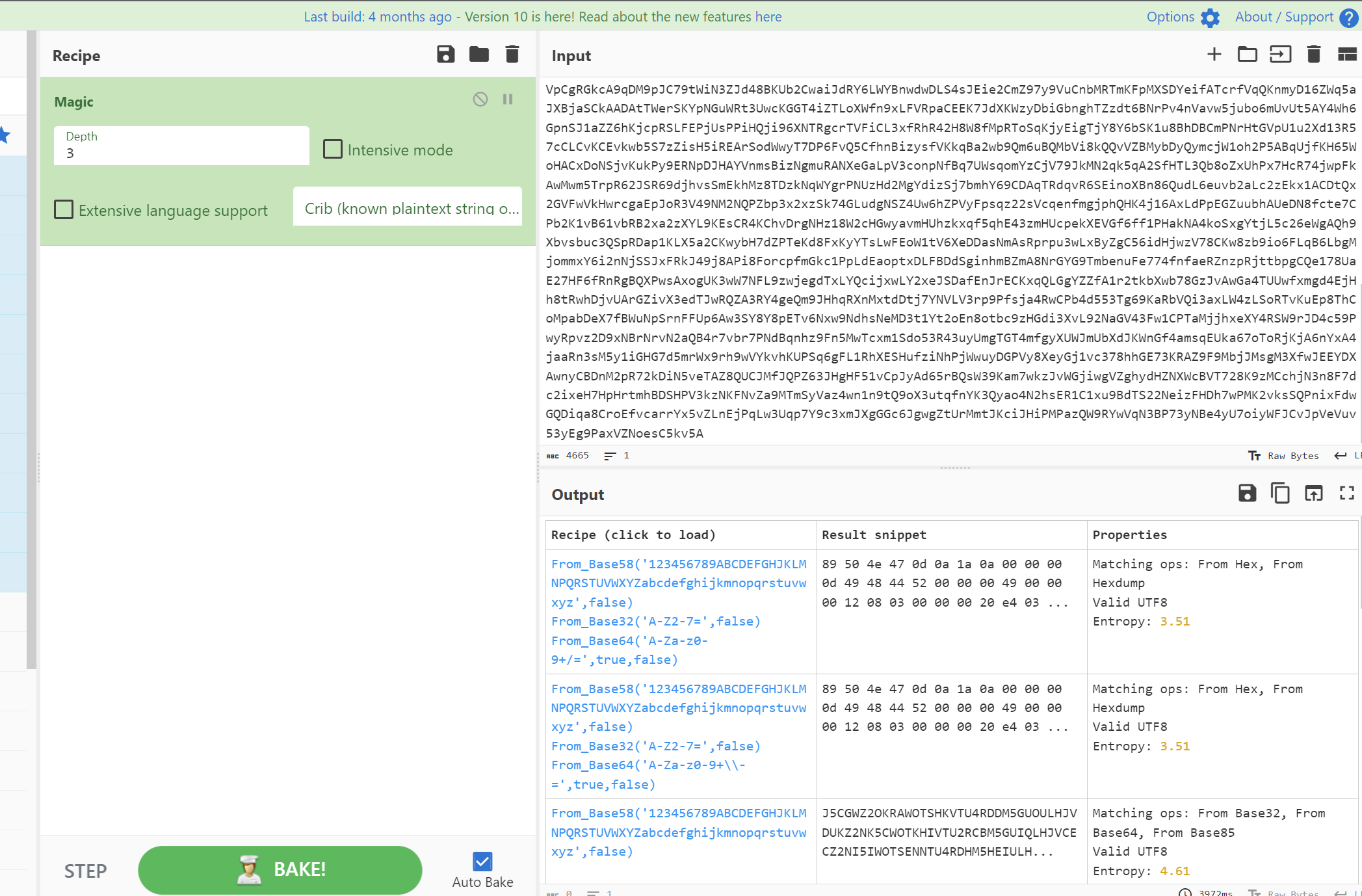
Task: Open folder as input
Action: [x=1247, y=55]
